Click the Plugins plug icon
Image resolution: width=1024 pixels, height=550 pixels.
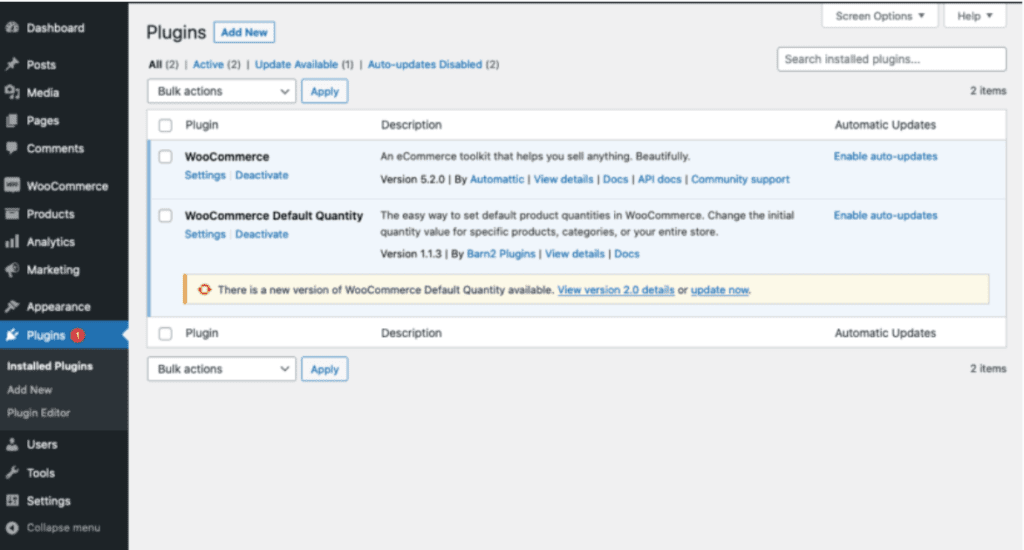[x=12, y=335]
